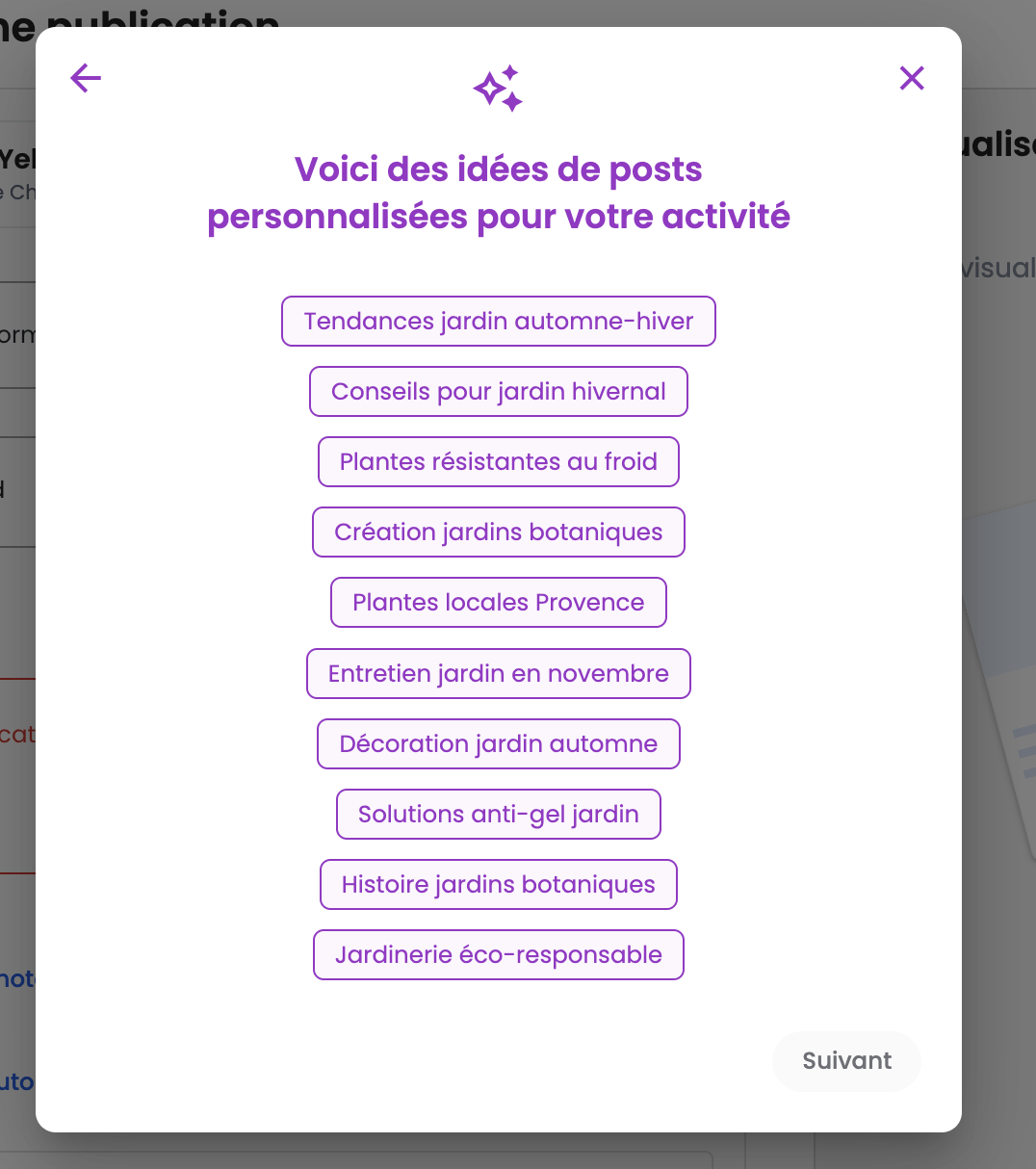Select the "Jardinerie éco-responsable" idea

click(499, 955)
